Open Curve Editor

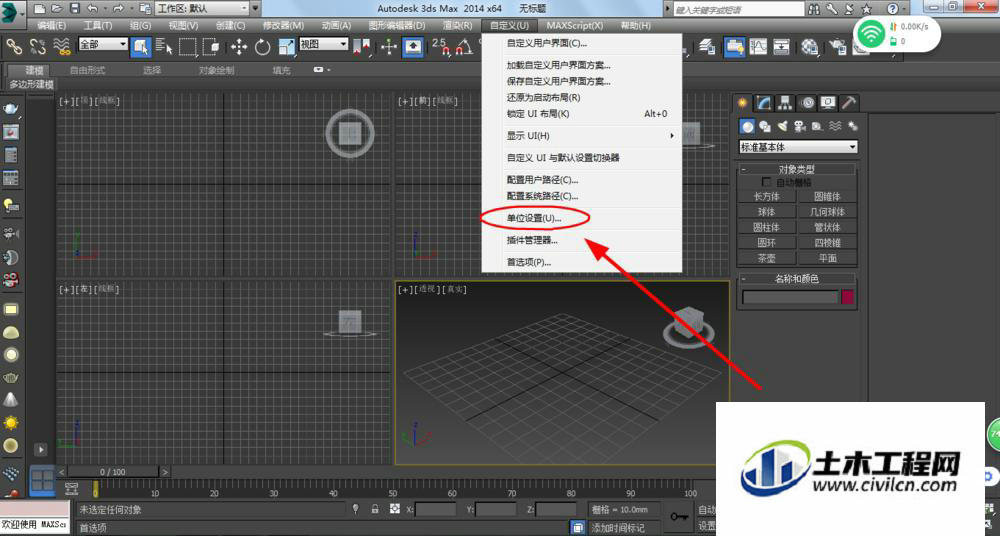click(758, 47)
